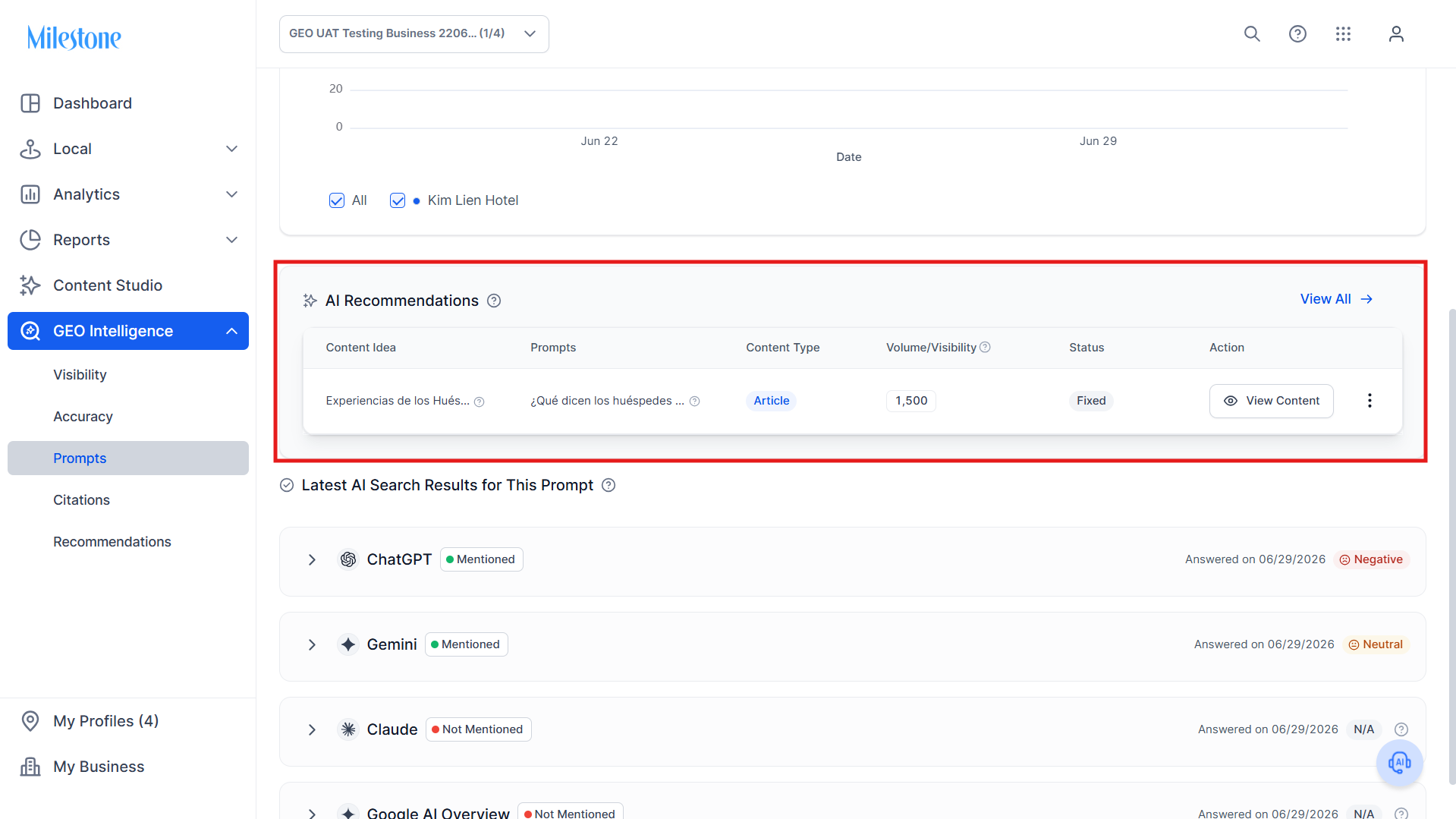Click the ChatGPT logo icon
The height and width of the screenshot is (819, 1456).
coord(348,559)
